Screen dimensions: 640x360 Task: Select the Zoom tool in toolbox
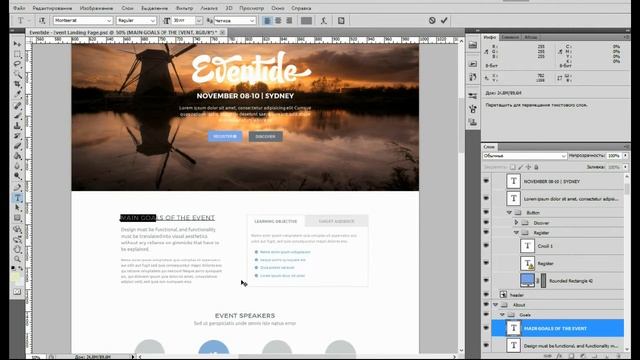coord(17,259)
